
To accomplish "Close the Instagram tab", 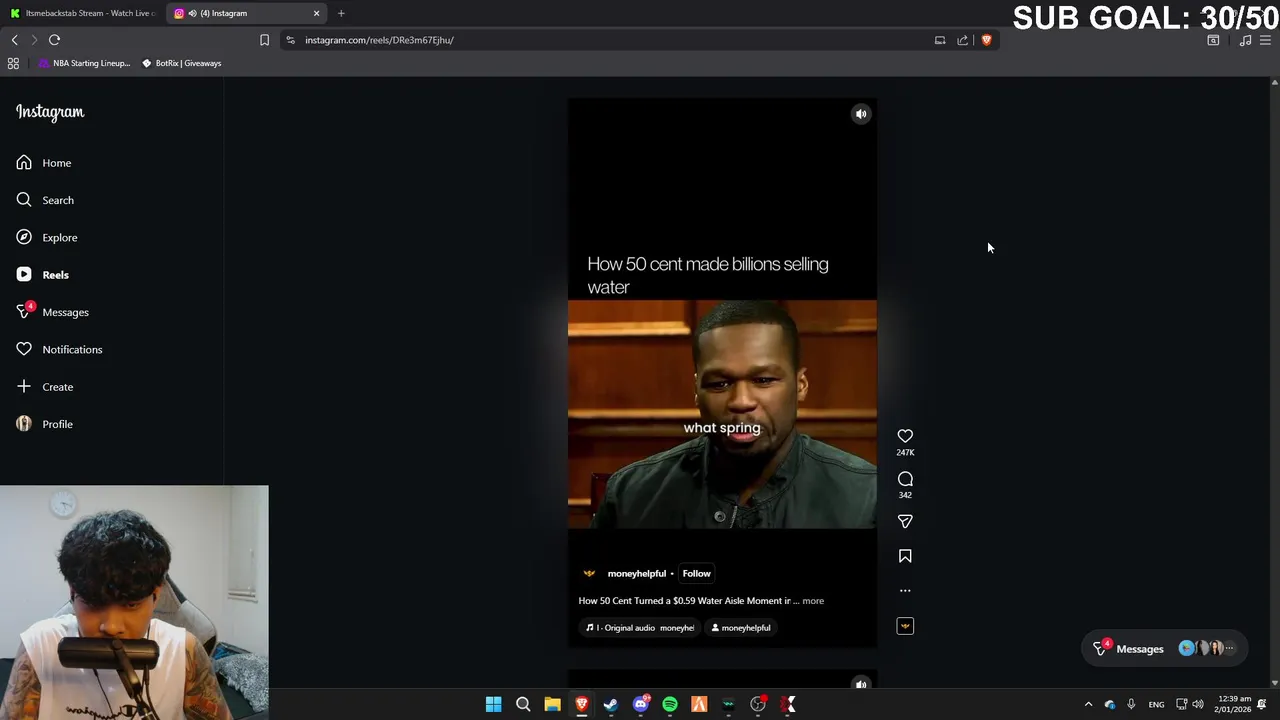I will click(x=317, y=13).
